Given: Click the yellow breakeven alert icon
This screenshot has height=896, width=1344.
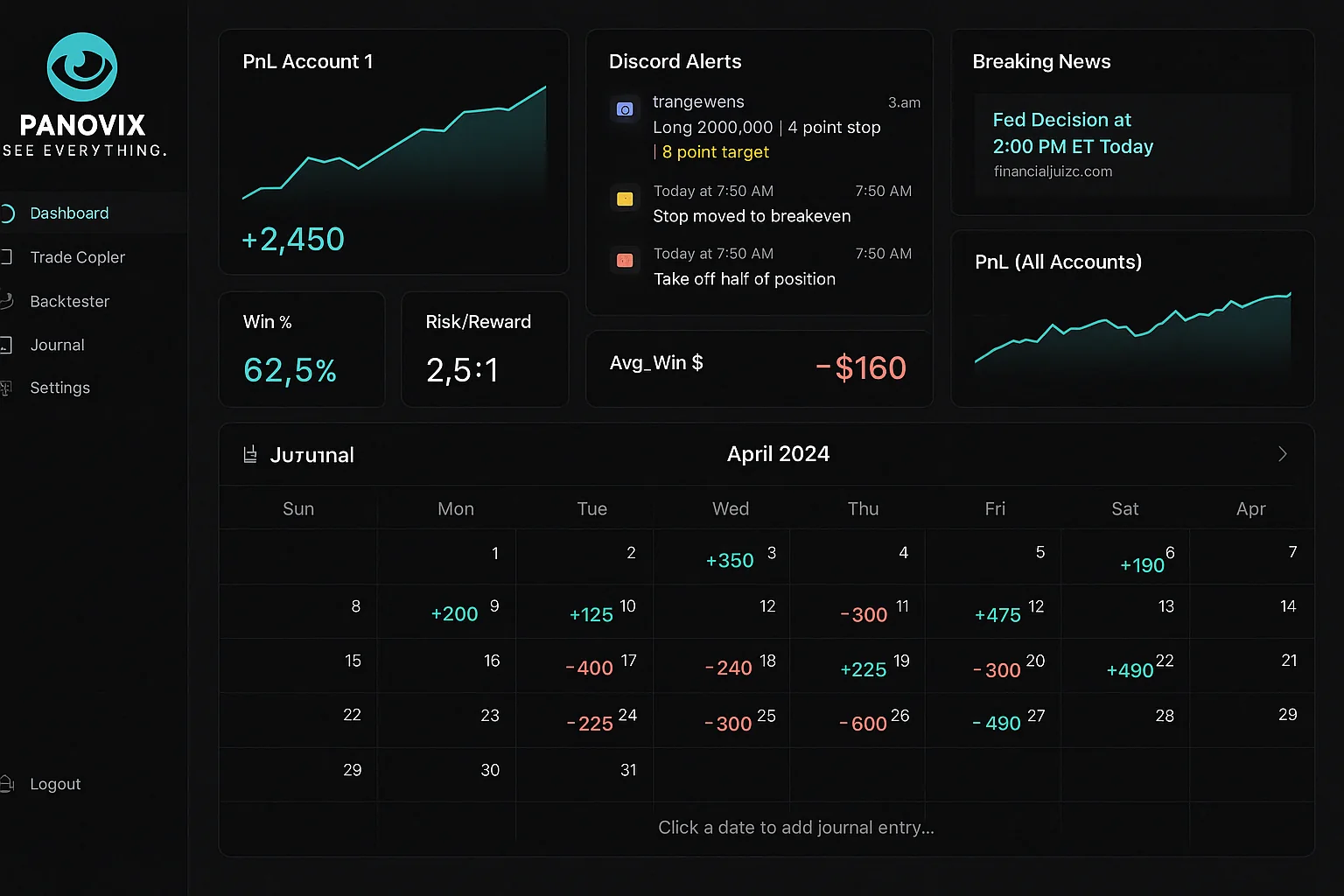Looking at the screenshot, I should tap(625, 199).
